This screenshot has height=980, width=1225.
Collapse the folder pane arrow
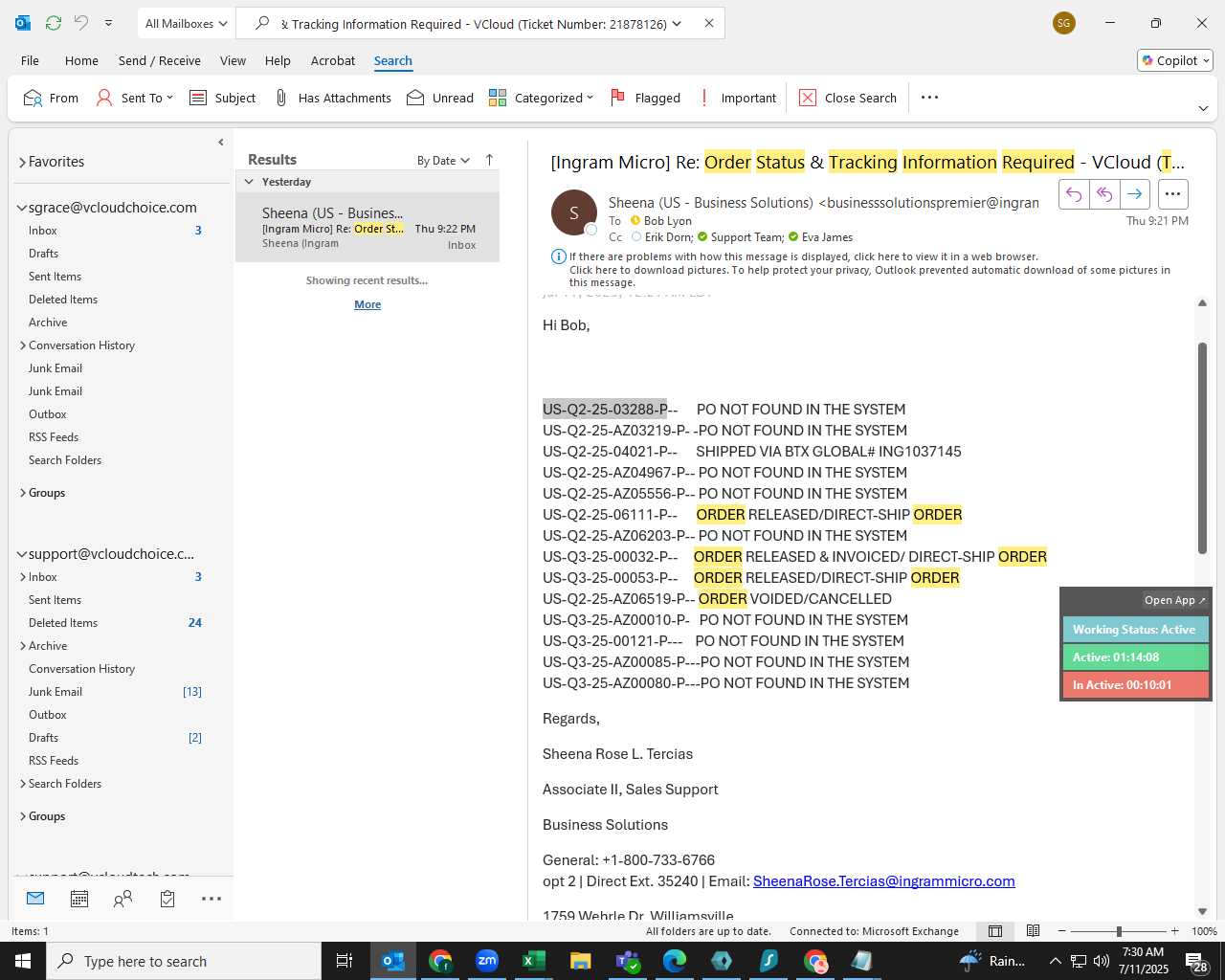tap(221, 143)
